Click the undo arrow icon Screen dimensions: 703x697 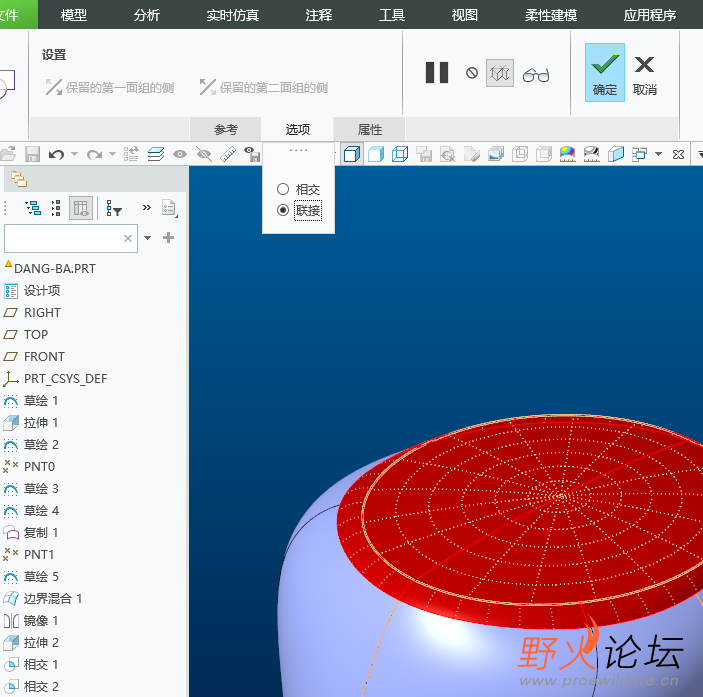(x=56, y=154)
